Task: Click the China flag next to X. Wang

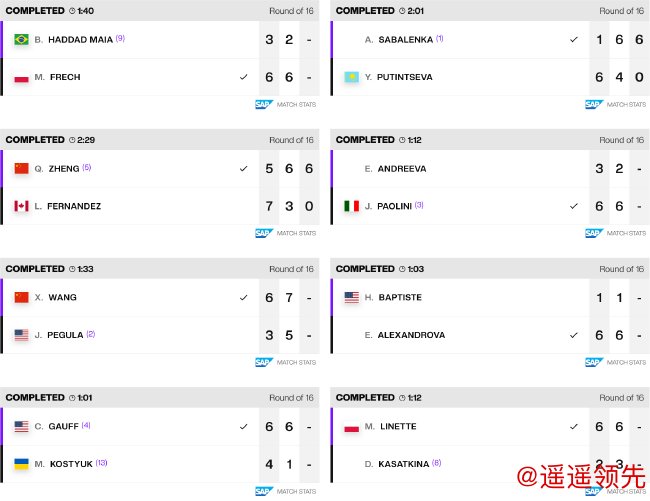Action: (21, 297)
